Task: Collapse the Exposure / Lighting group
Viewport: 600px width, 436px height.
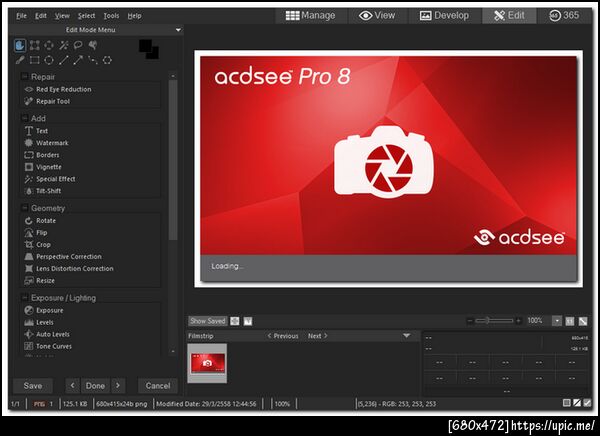Action: point(24,297)
